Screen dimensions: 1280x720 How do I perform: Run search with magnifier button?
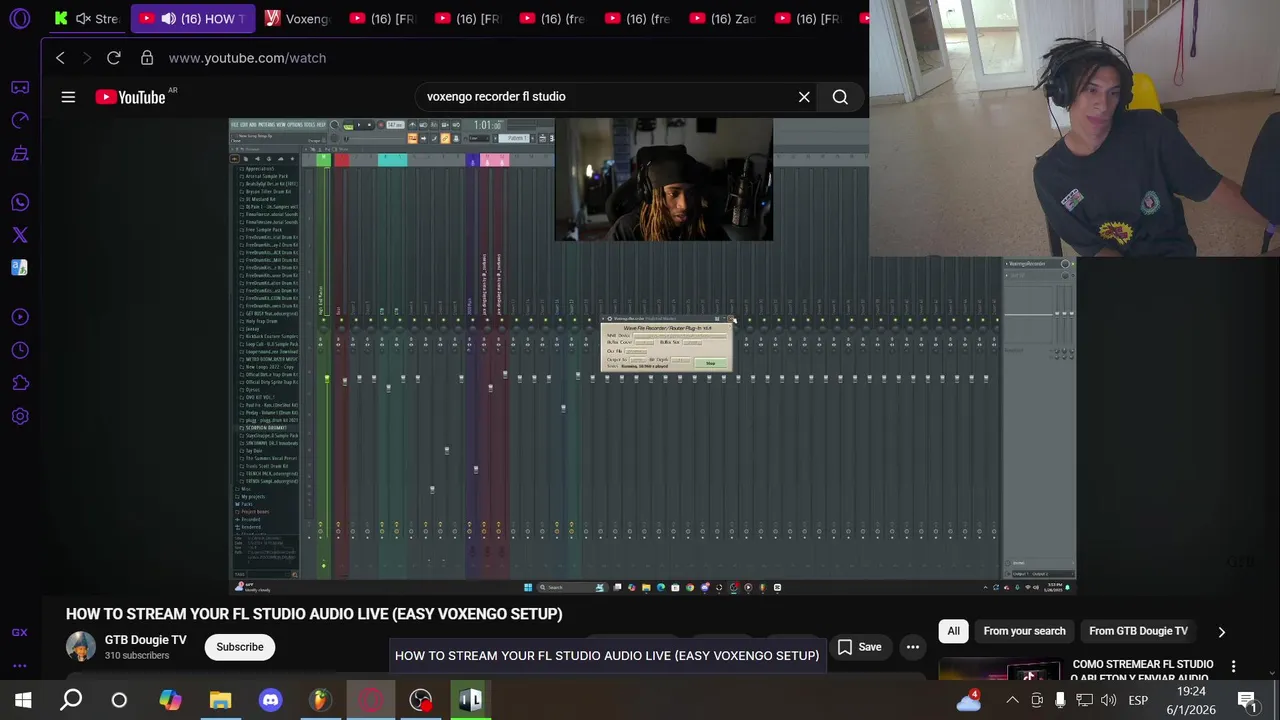point(840,97)
